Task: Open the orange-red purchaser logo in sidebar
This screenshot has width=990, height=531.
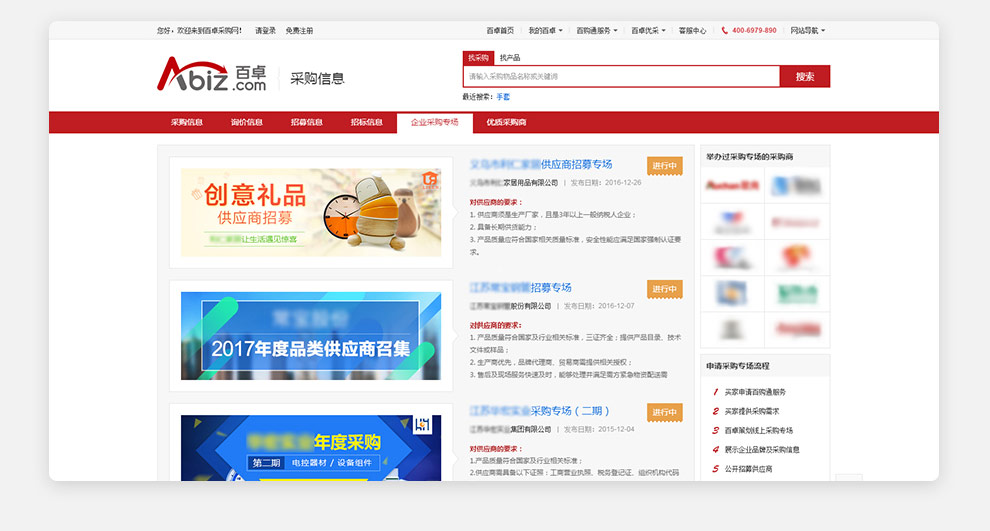Action: pyautogui.click(x=796, y=258)
